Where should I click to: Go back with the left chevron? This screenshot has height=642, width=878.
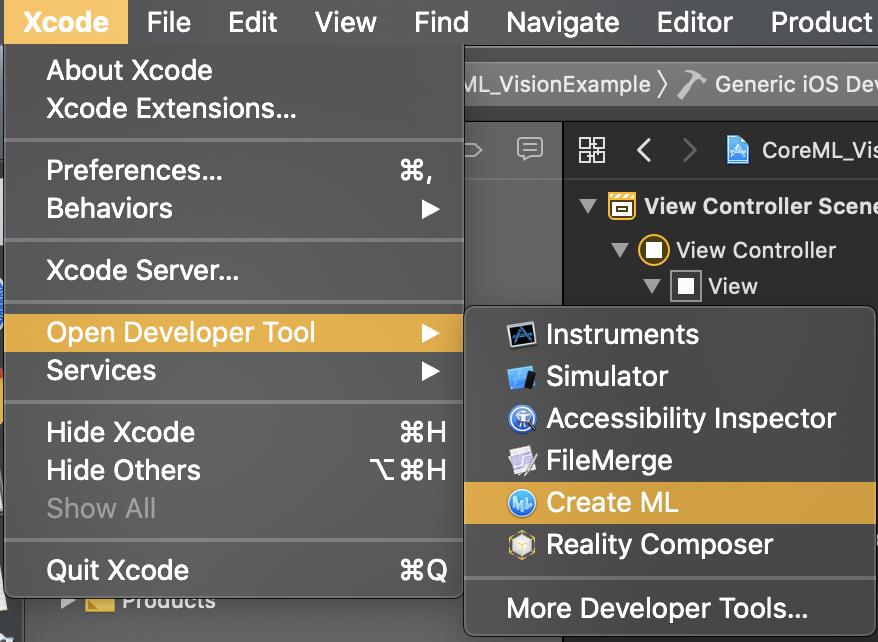(644, 150)
